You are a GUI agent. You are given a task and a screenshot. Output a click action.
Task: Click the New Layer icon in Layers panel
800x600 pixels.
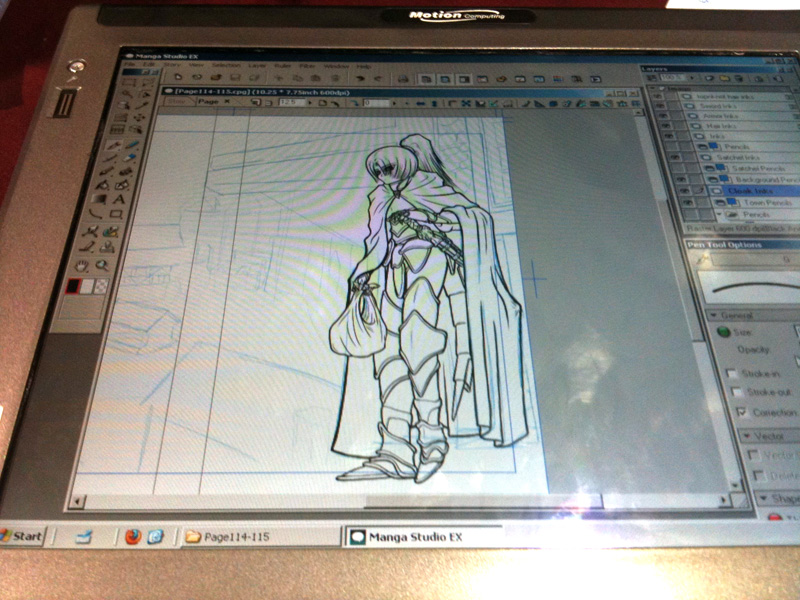(709, 78)
